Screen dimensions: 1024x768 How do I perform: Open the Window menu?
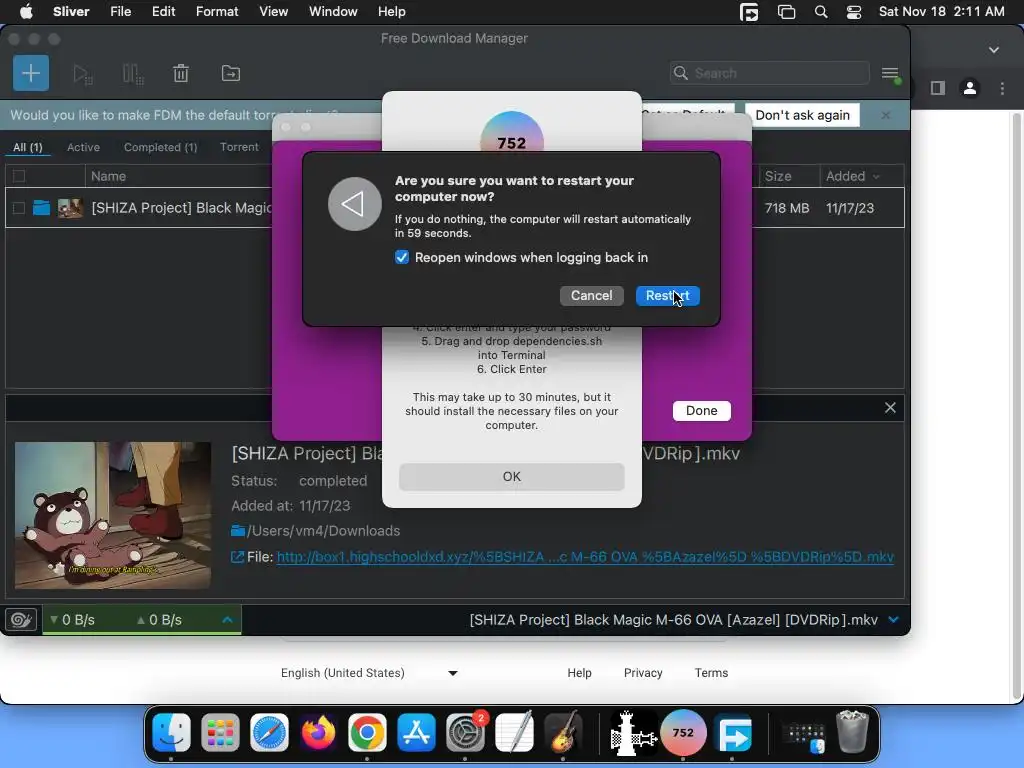[x=333, y=12]
